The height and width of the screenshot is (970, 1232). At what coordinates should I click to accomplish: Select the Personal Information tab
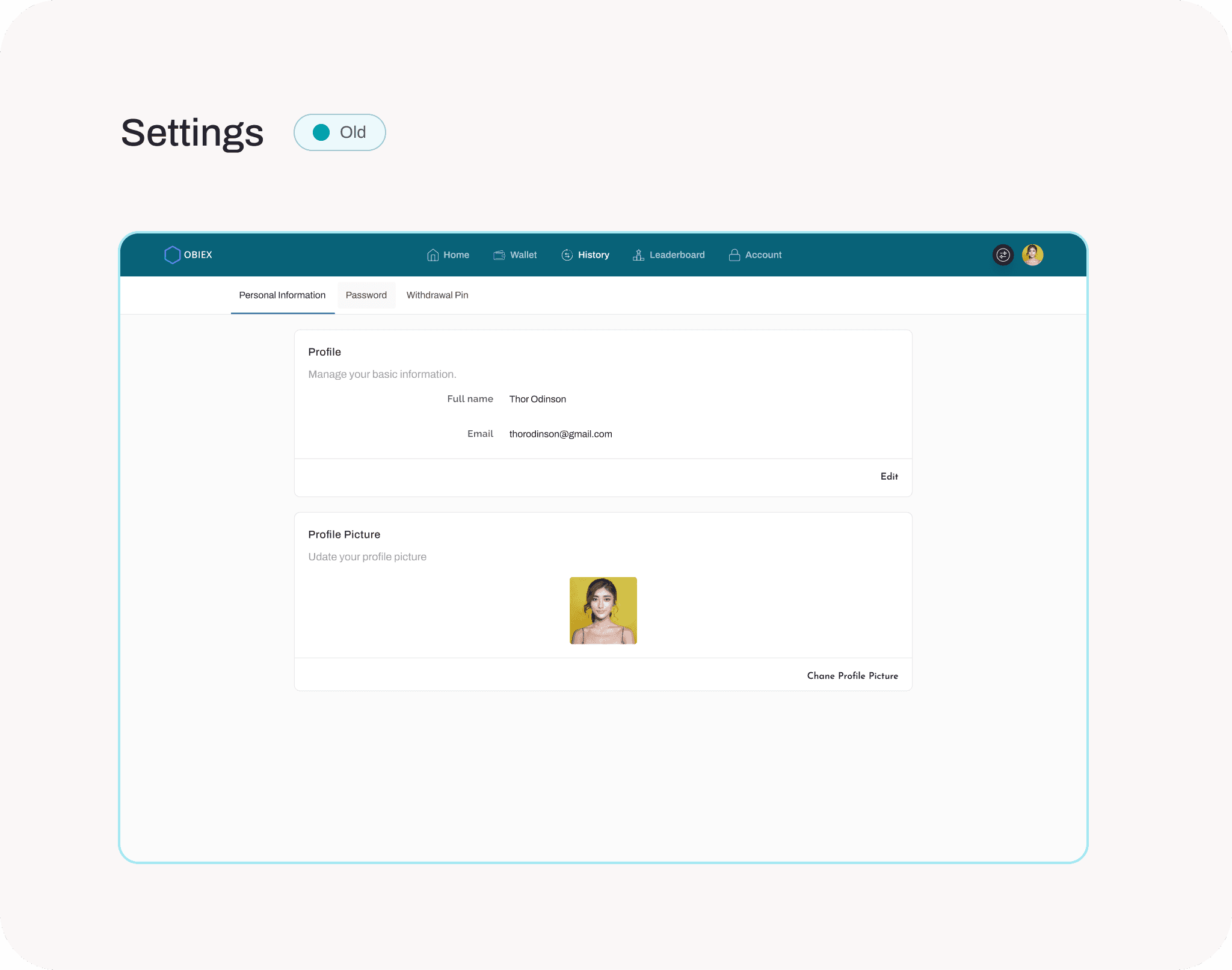[x=282, y=295]
